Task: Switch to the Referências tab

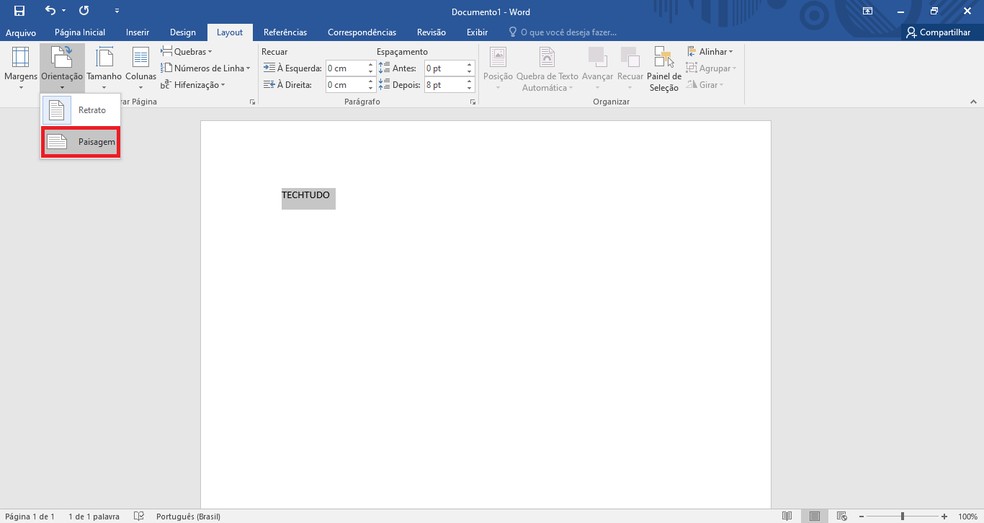Action: coord(285,32)
